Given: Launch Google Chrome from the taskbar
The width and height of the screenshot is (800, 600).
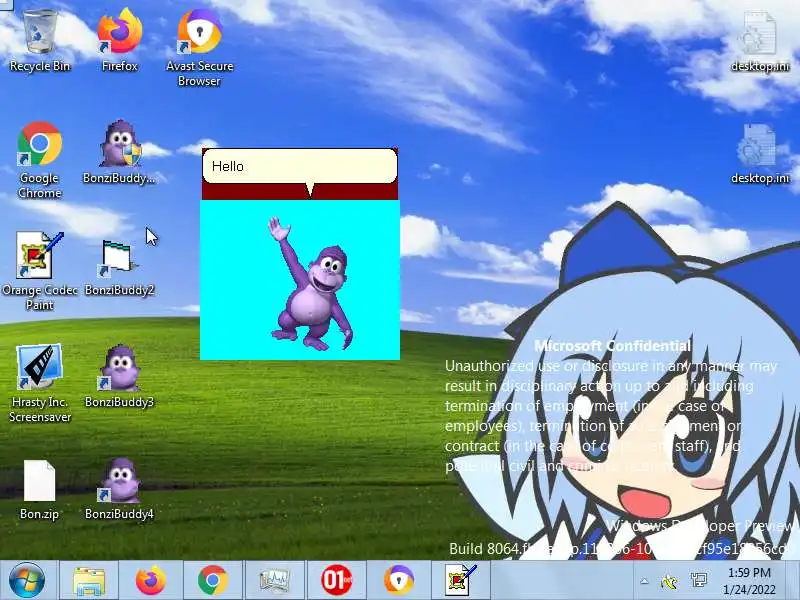Looking at the screenshot, I should (x=213, y=581).
